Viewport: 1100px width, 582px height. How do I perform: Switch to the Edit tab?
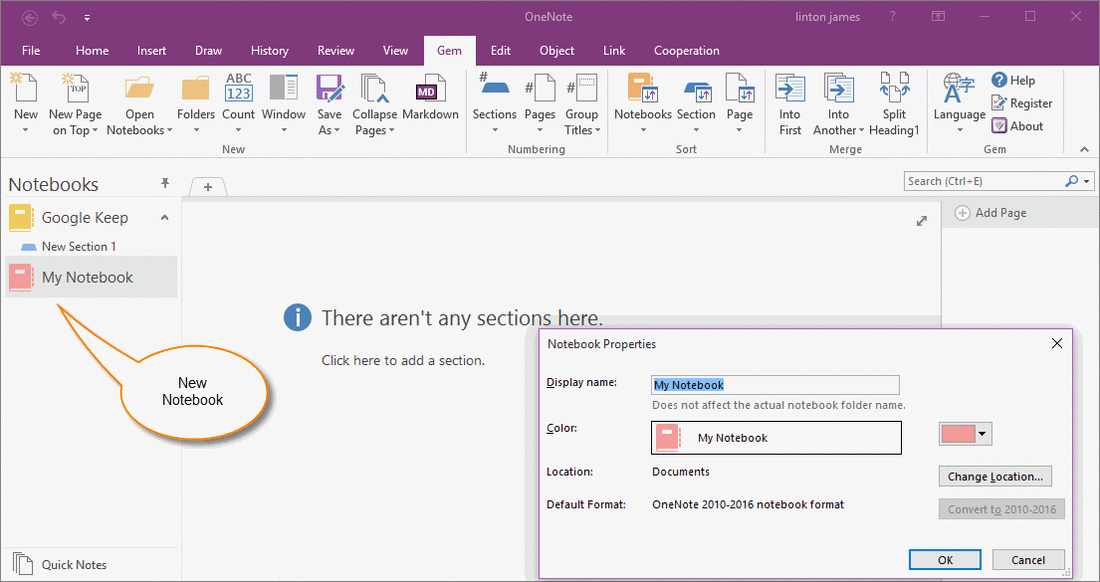point(501,50)
